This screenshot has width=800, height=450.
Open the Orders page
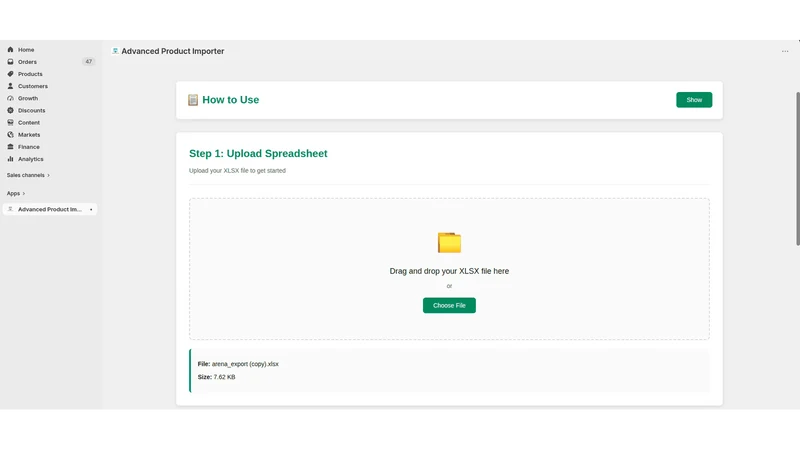(28, 62)
